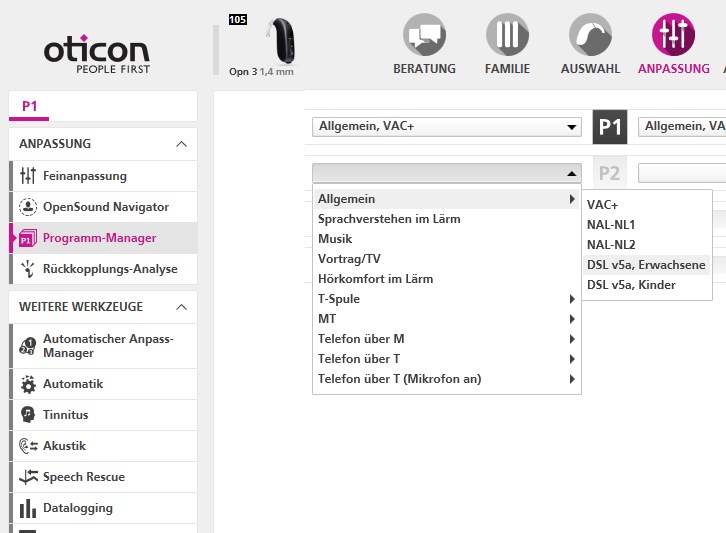Open Feinanpassung from the sidebar

104,176
